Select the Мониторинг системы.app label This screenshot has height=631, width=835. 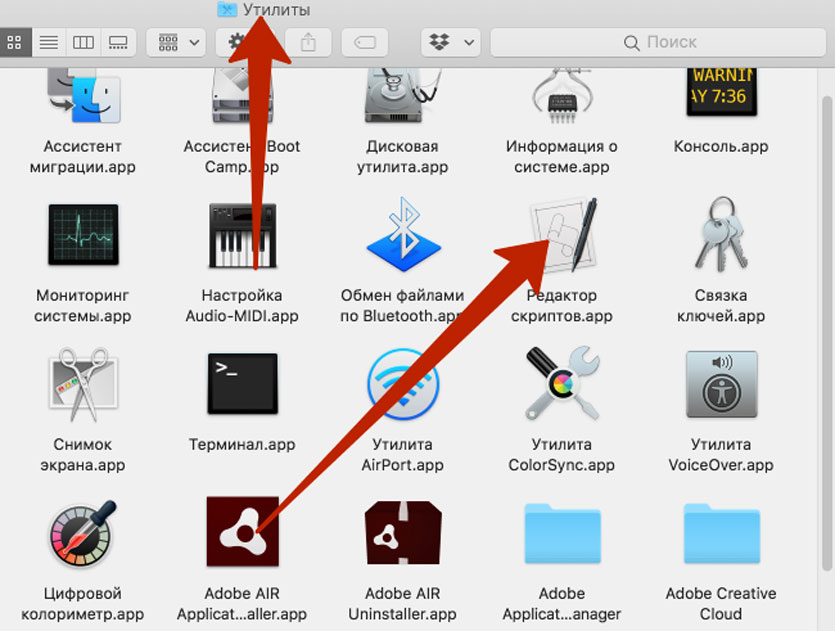83,306
